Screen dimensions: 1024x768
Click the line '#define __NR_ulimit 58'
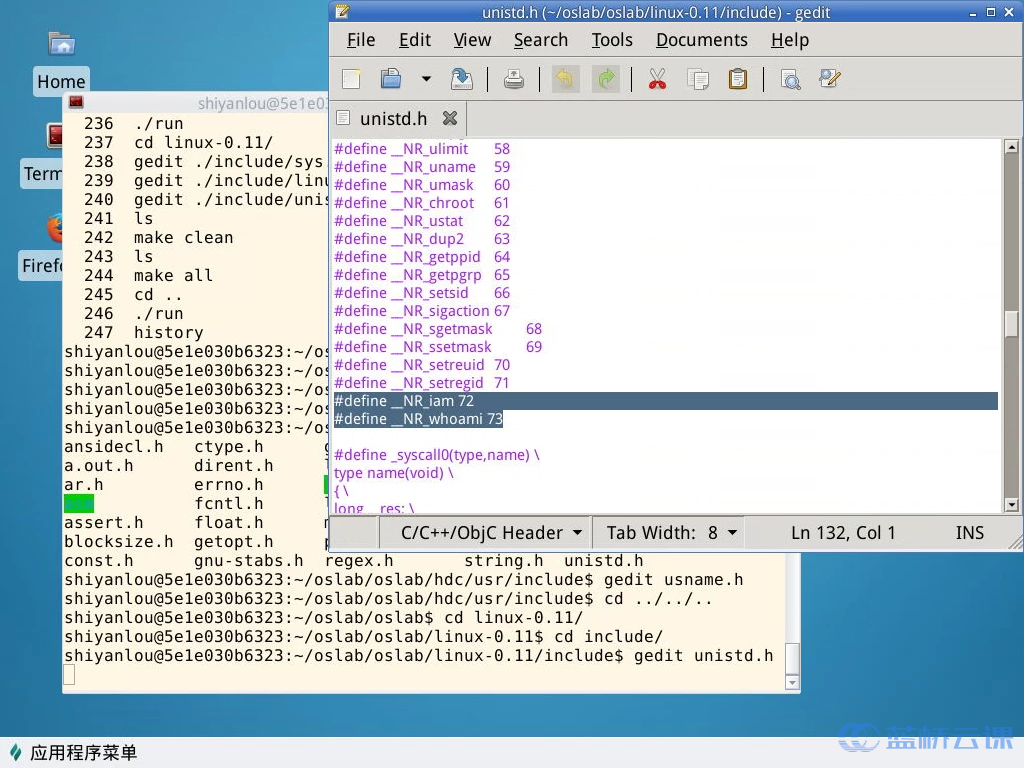(x=422, y=149)
